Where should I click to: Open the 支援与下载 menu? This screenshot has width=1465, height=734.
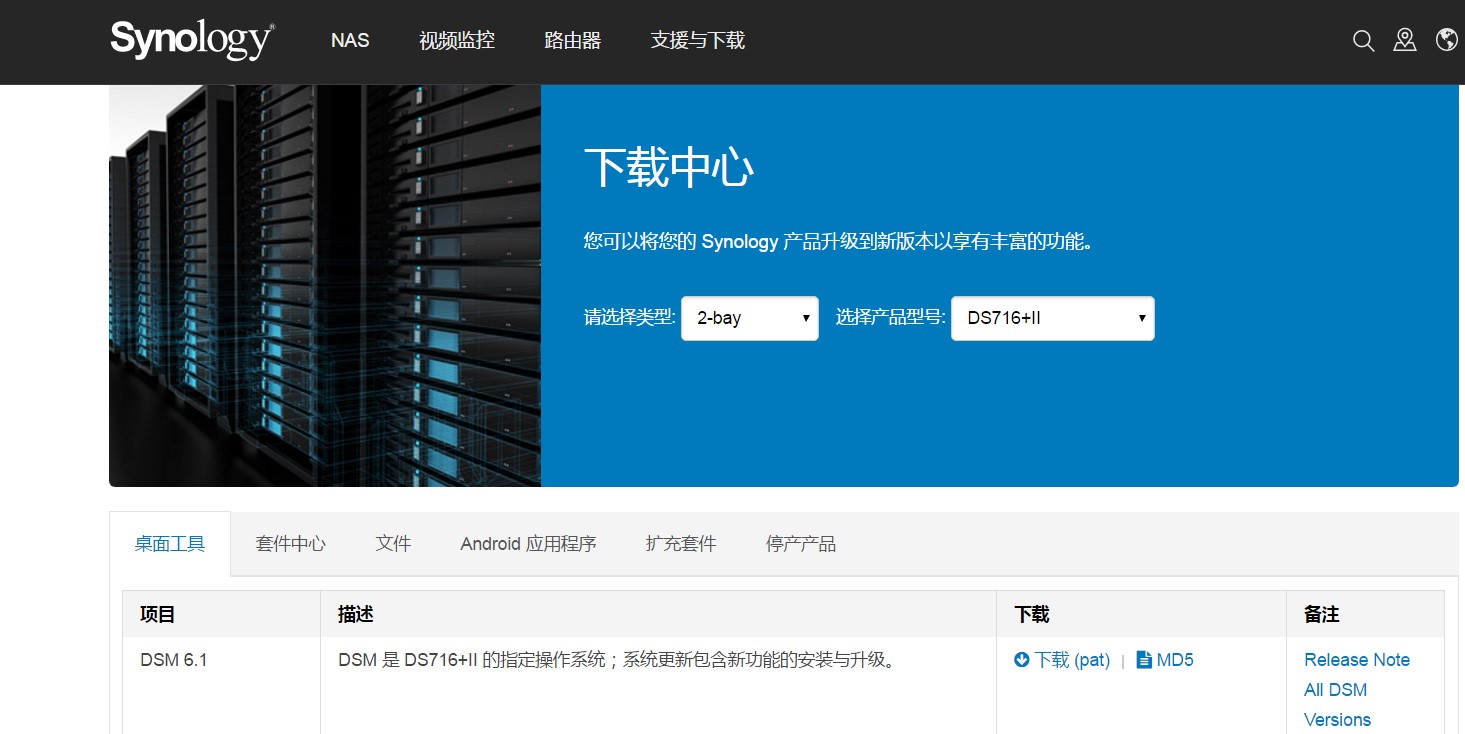(x=698, y=41)
